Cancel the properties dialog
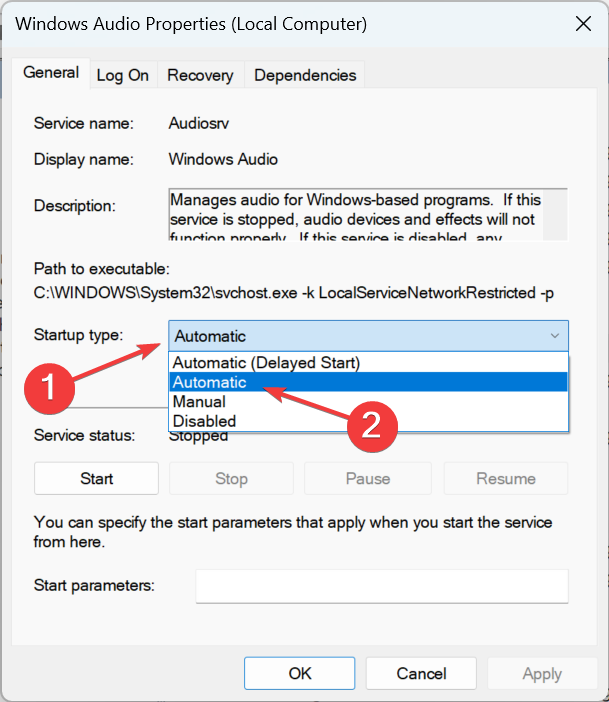The width and height of the screenshot is (609, 702). tap(421, 674)
